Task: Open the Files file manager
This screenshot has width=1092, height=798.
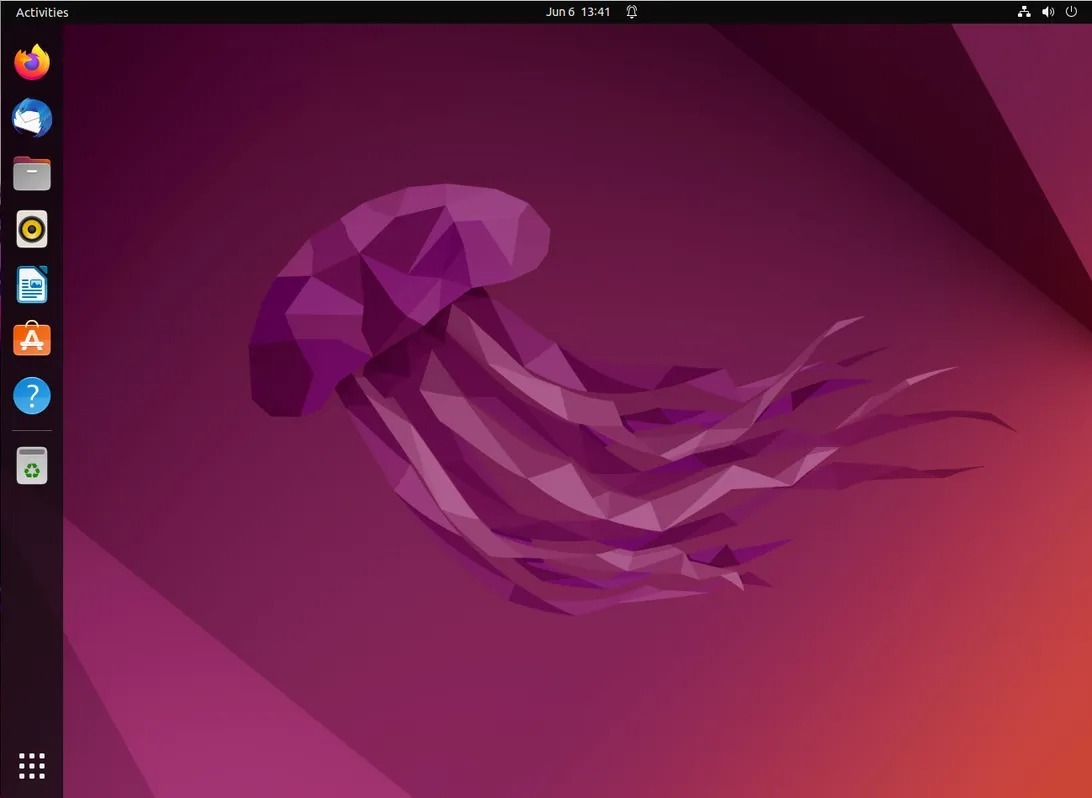Action: point(32,174)
